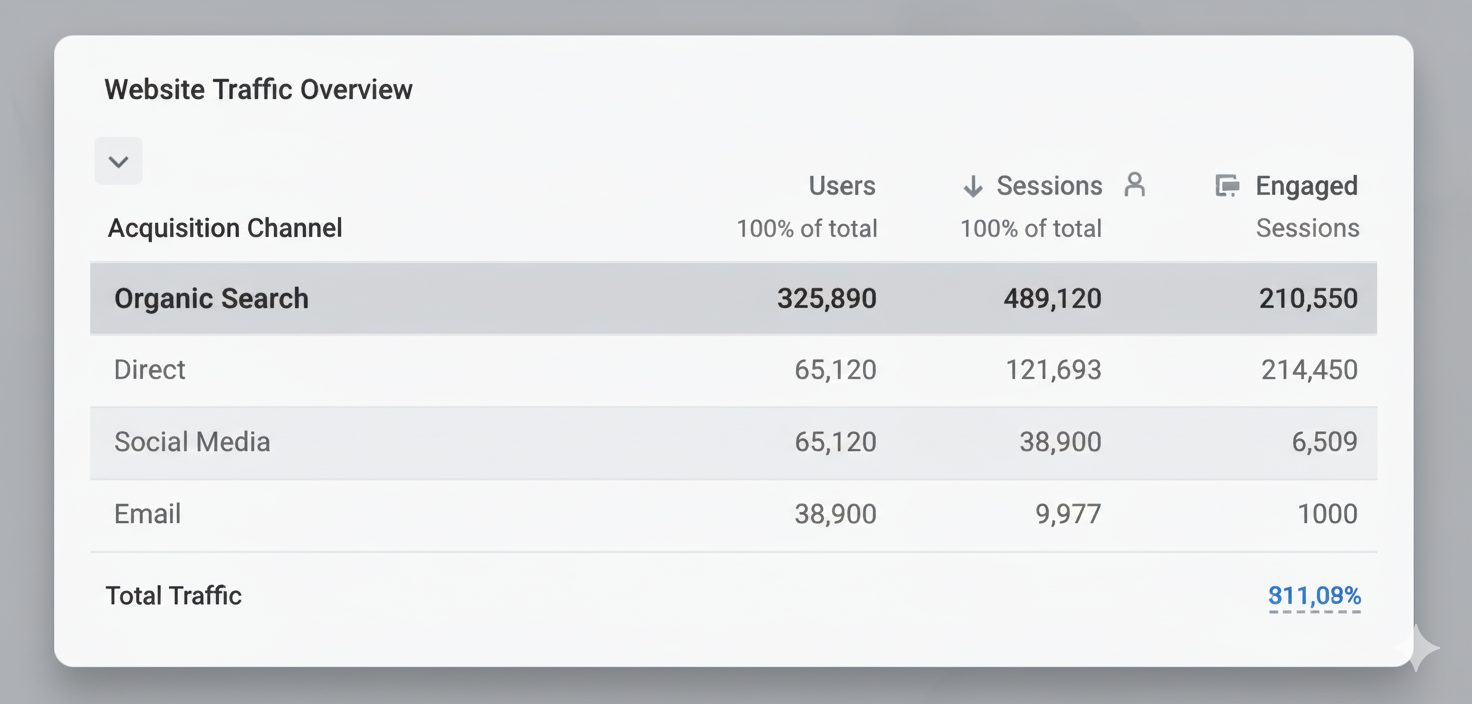Sort by Engaged Sessions column header

1306,186
